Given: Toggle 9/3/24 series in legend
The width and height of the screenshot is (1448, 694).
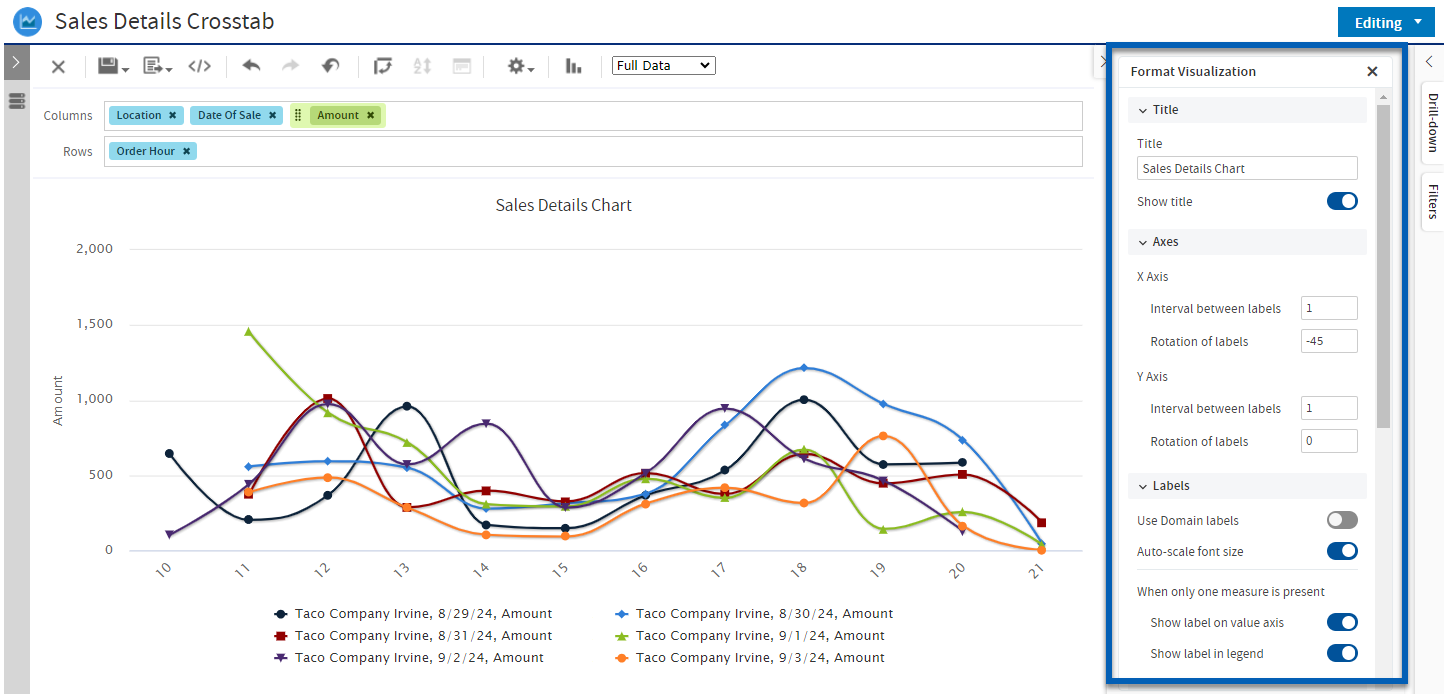Looking at the screenshot, I should (750, 658).
